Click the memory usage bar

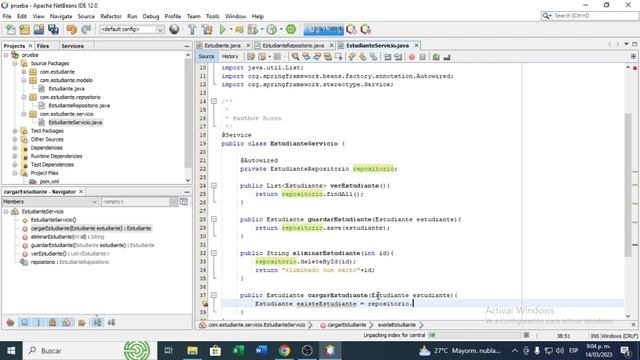(x=324, y=29)
